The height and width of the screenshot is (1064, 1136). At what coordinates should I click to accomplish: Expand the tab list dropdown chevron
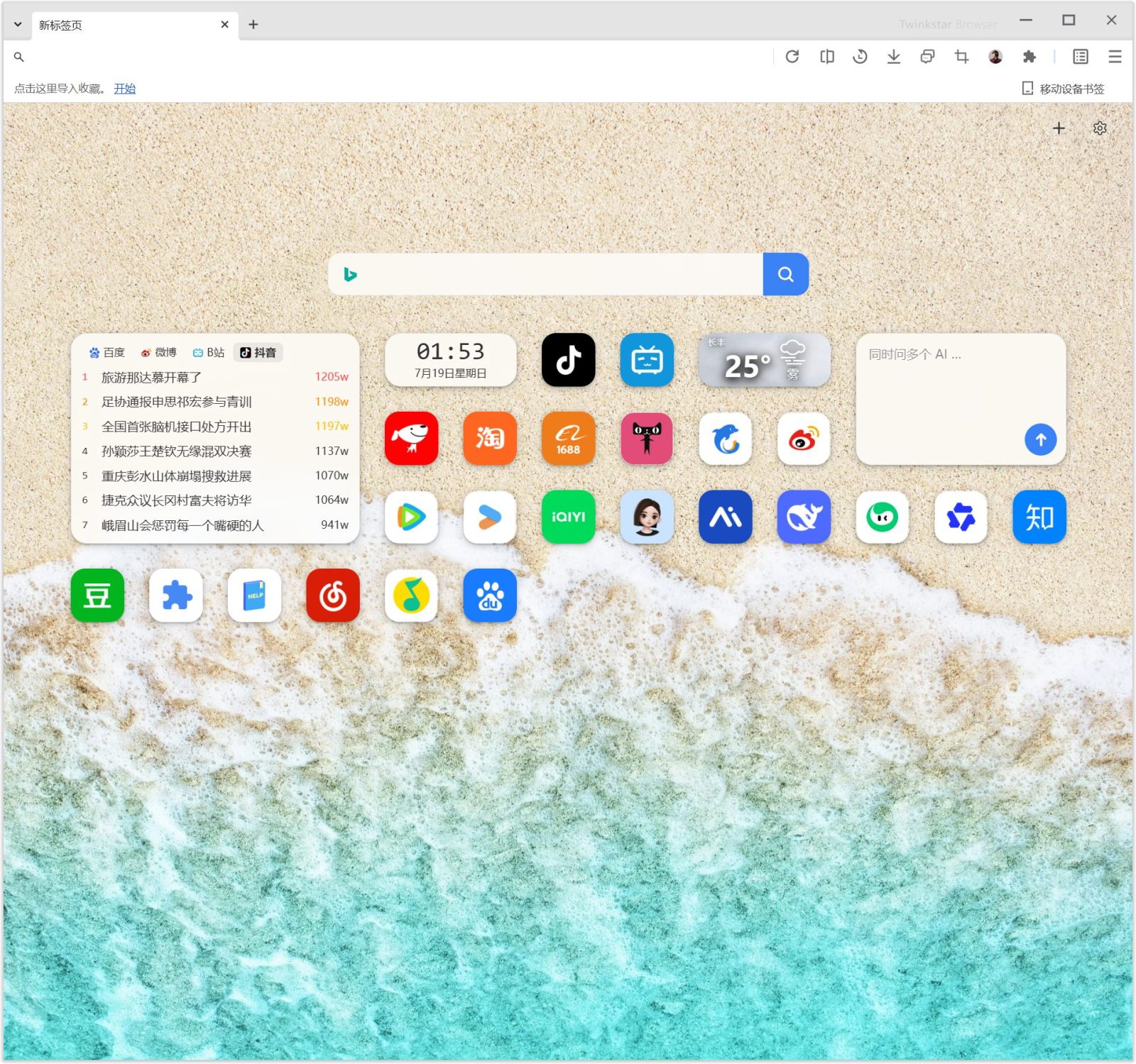pos(18,24)
